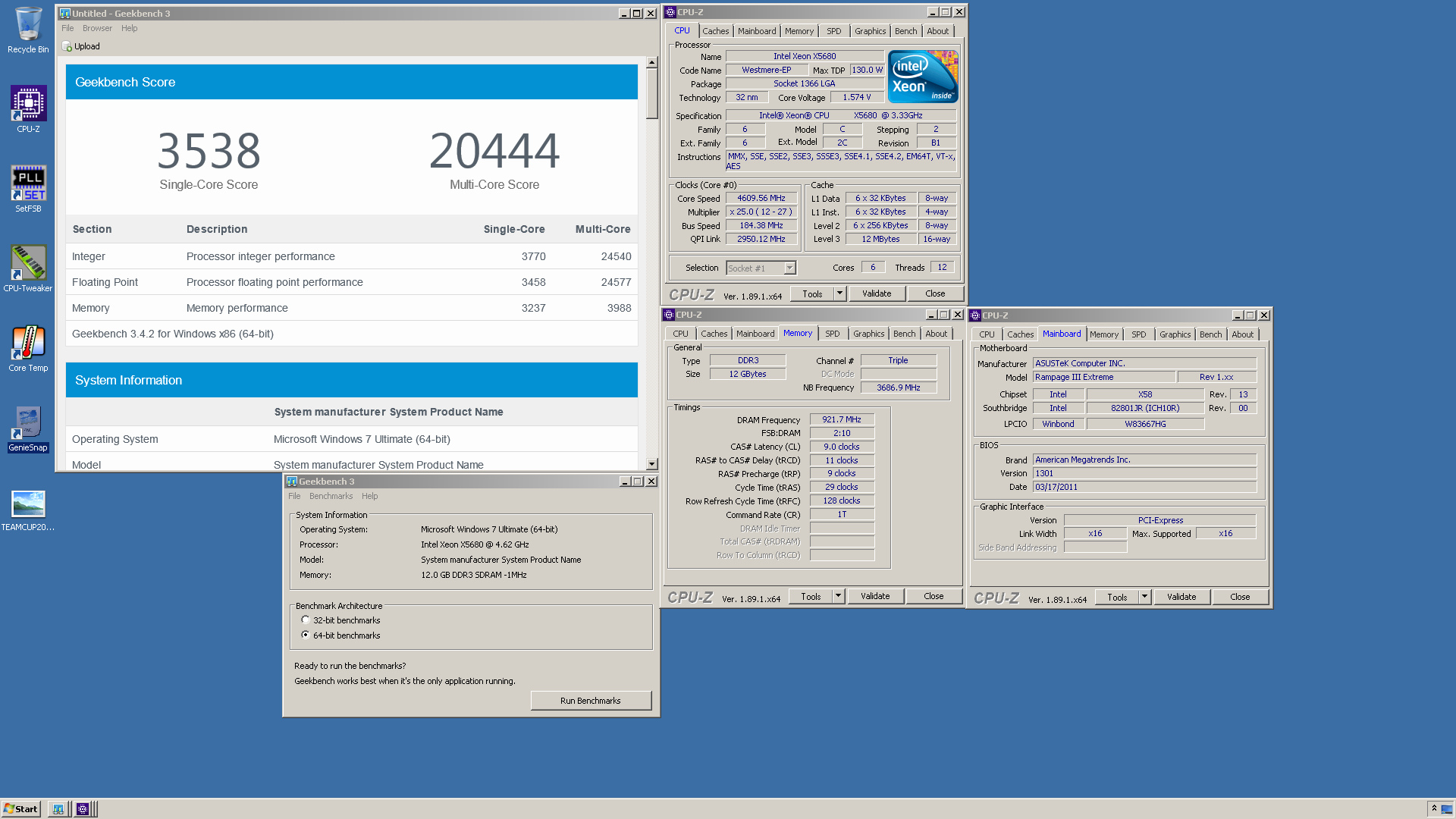Click the Intel Xeon inside logo in CPU-Z
Image resolution: width=1456 pixels, height=819 pixels.
(x=923, y=77)
